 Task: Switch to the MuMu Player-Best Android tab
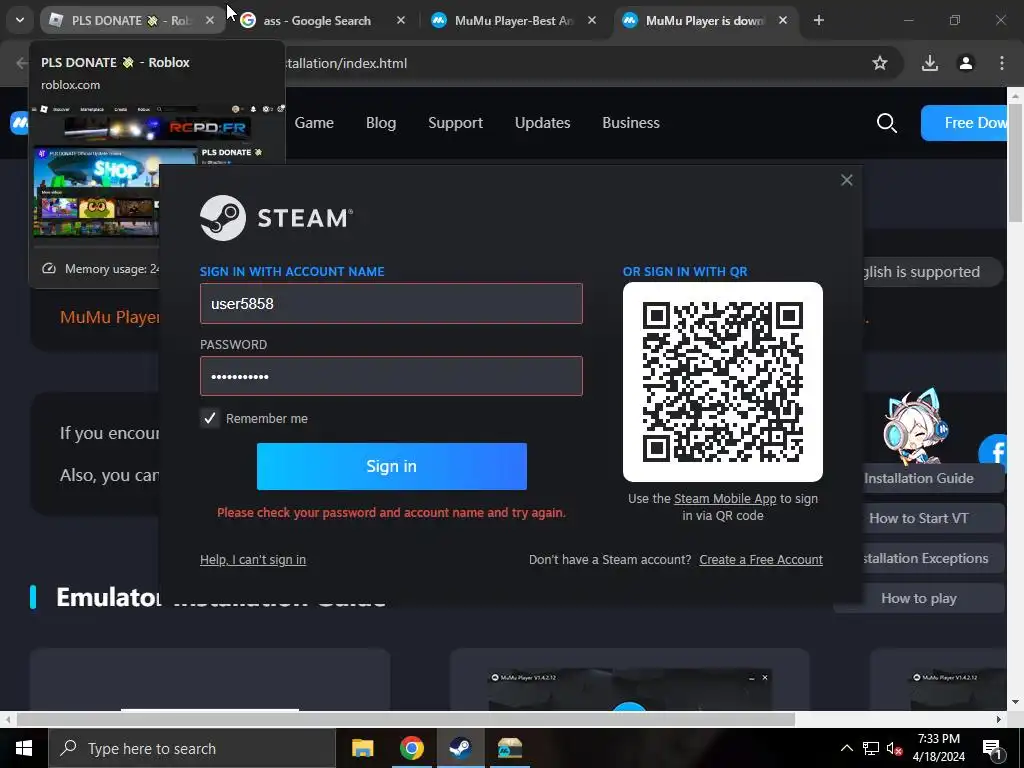click(514, 20)
